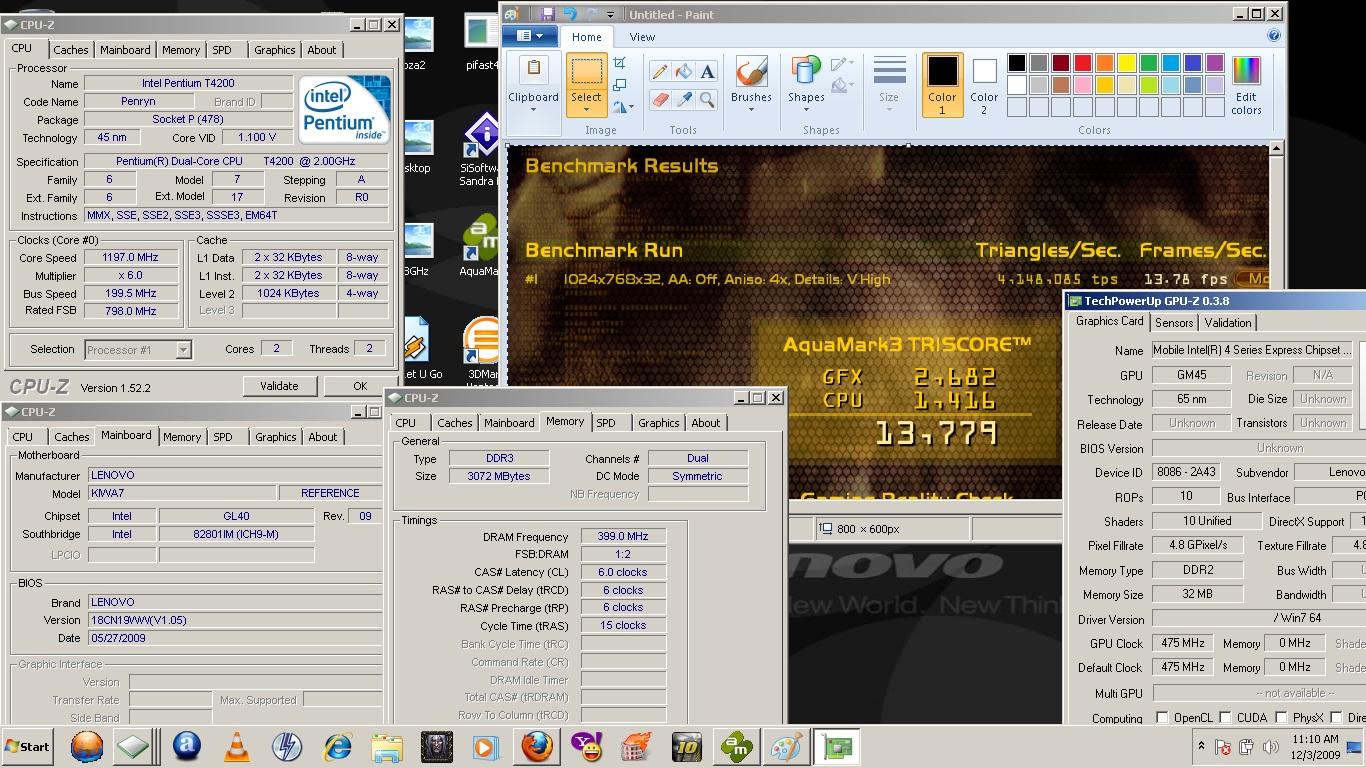Select the Color 1 foreground button
Image resolution: width=1366 pixels, height=768 pixels.
pyautogui.click(x=942, y=85)
